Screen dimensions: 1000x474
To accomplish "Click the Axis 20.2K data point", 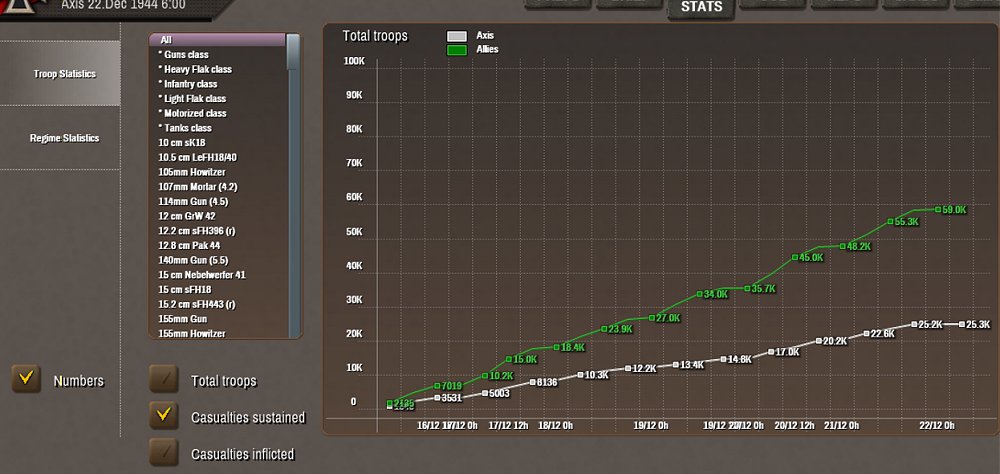I will click(x=819, y=341).
